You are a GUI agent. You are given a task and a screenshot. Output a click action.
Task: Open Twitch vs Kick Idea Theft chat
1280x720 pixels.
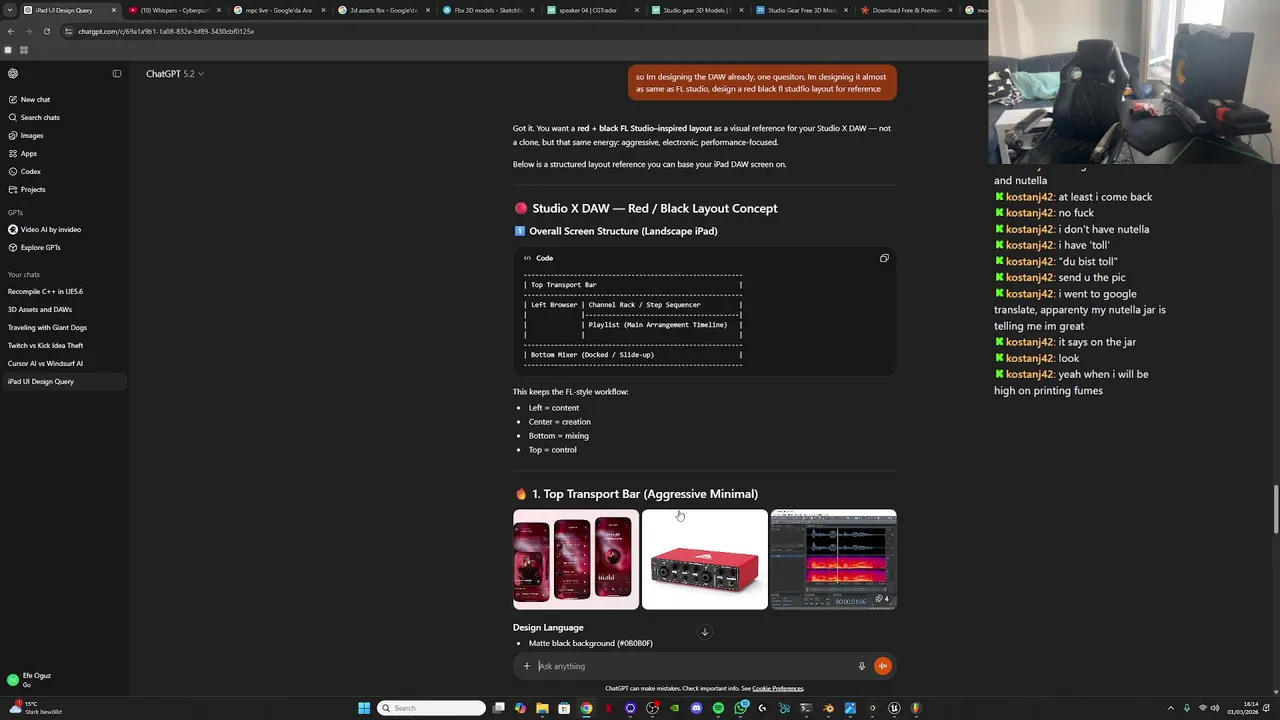coord(46,345)
